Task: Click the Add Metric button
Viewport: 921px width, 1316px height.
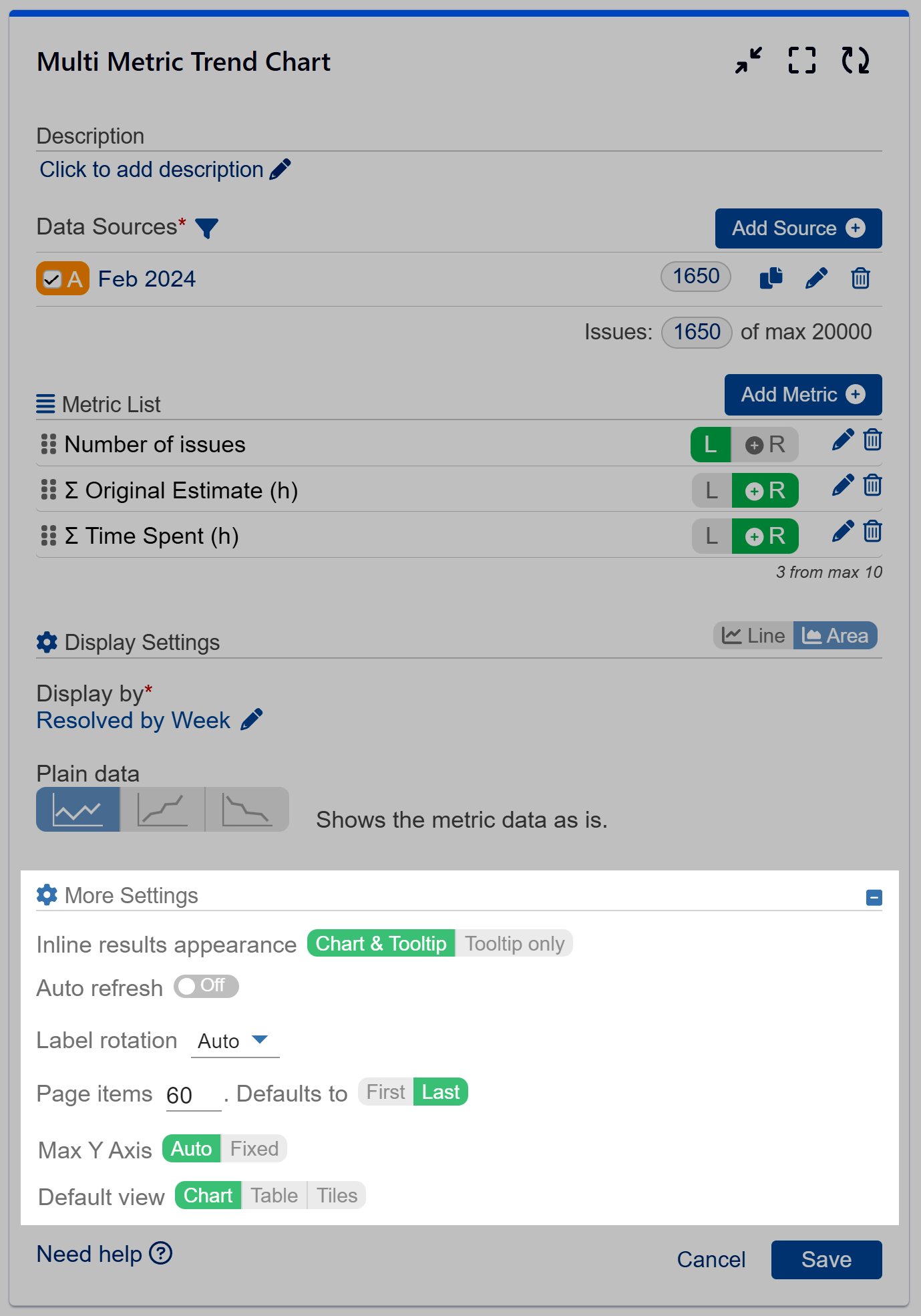Action: click(x=802, y=395)
